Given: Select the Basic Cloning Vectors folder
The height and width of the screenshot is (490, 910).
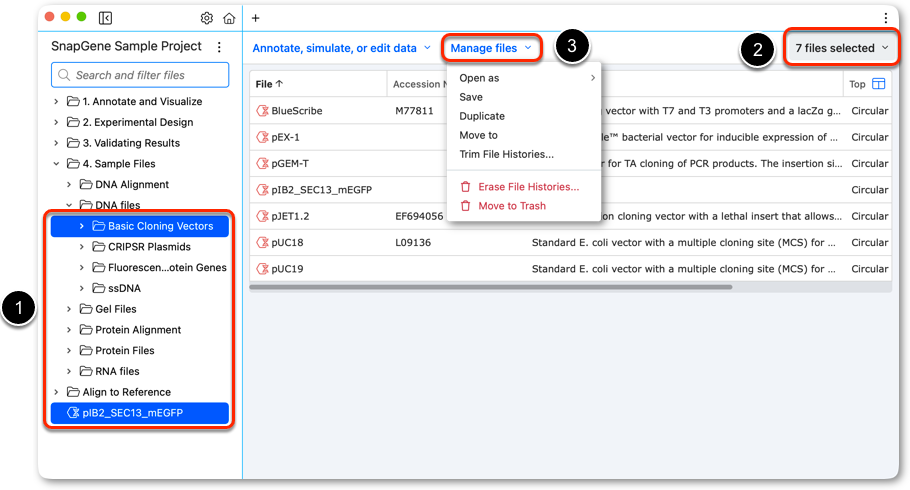Looking at the screenshot, I should (x=140, y=226).
